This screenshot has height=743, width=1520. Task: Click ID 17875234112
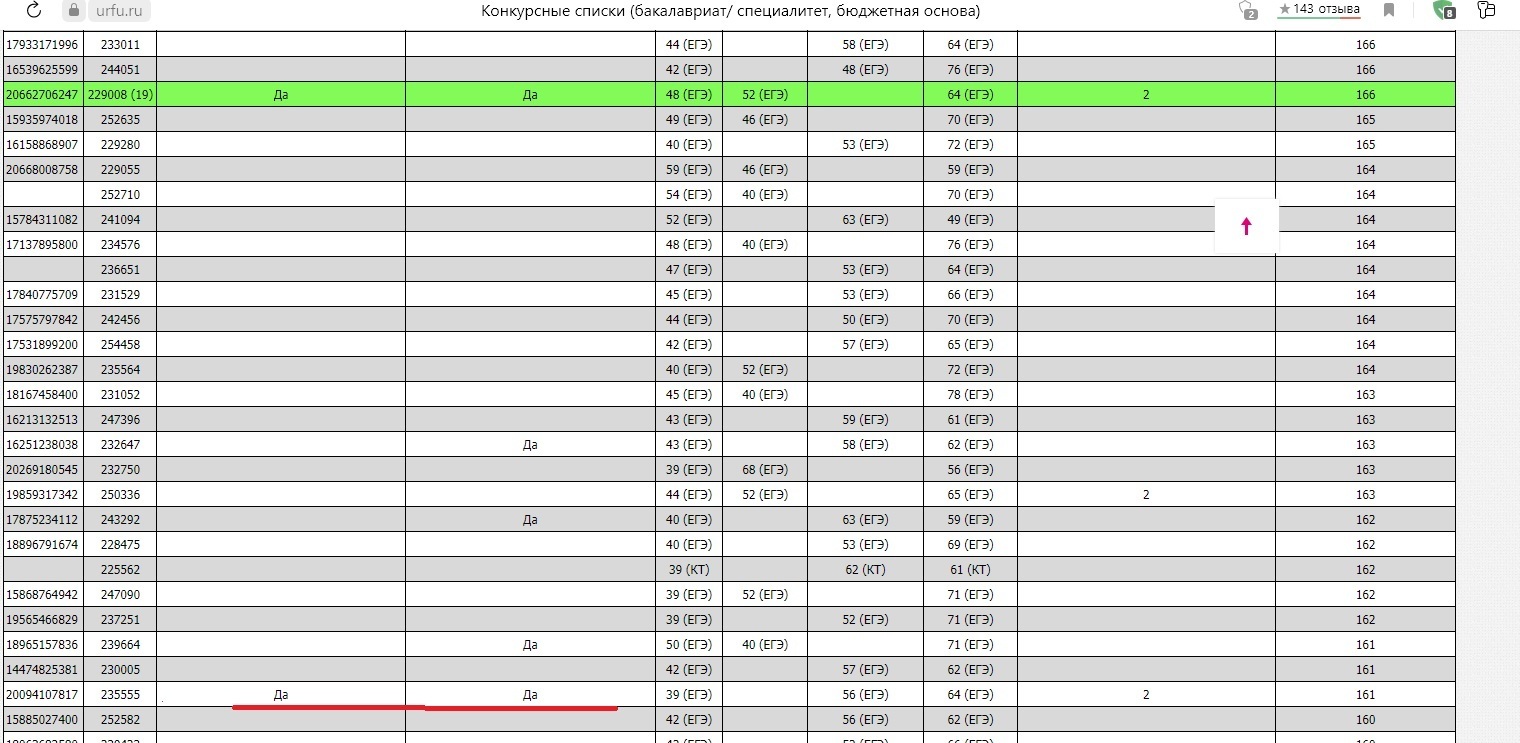point(42,520)
